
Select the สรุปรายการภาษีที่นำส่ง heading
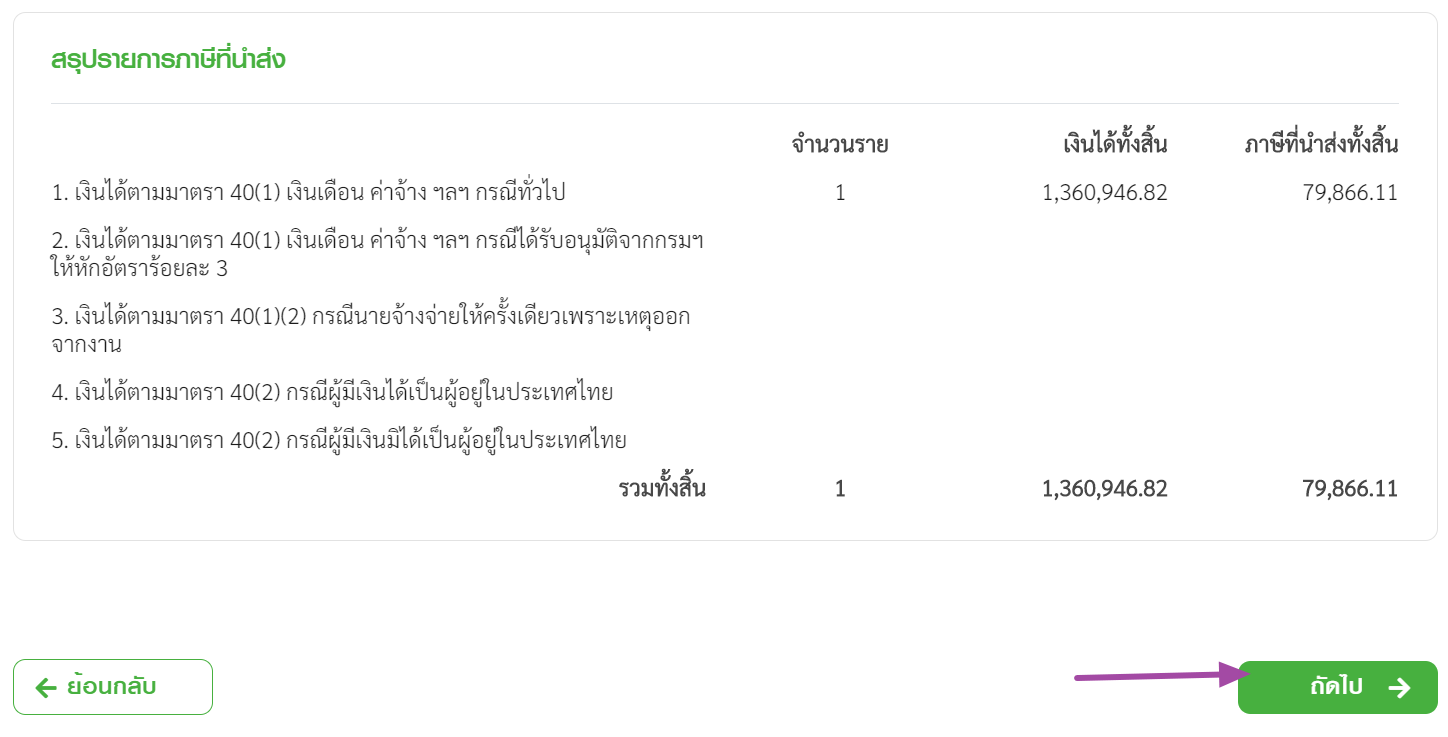(x=168, y=59)
